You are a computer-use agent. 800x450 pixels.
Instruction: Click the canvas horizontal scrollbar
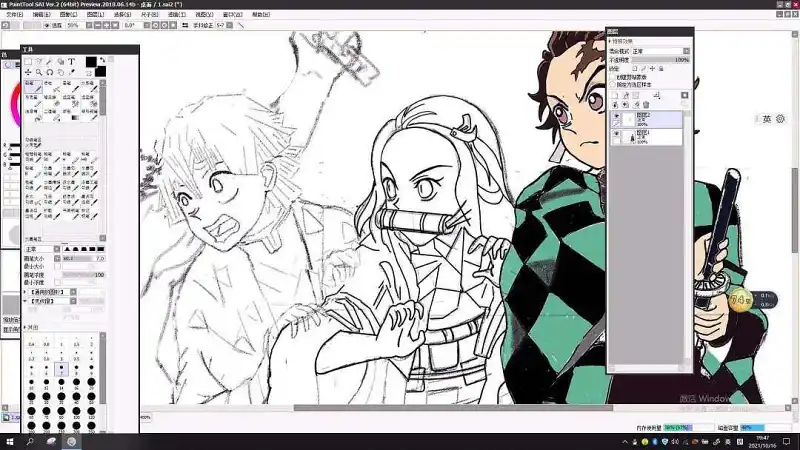pos(453,408)
